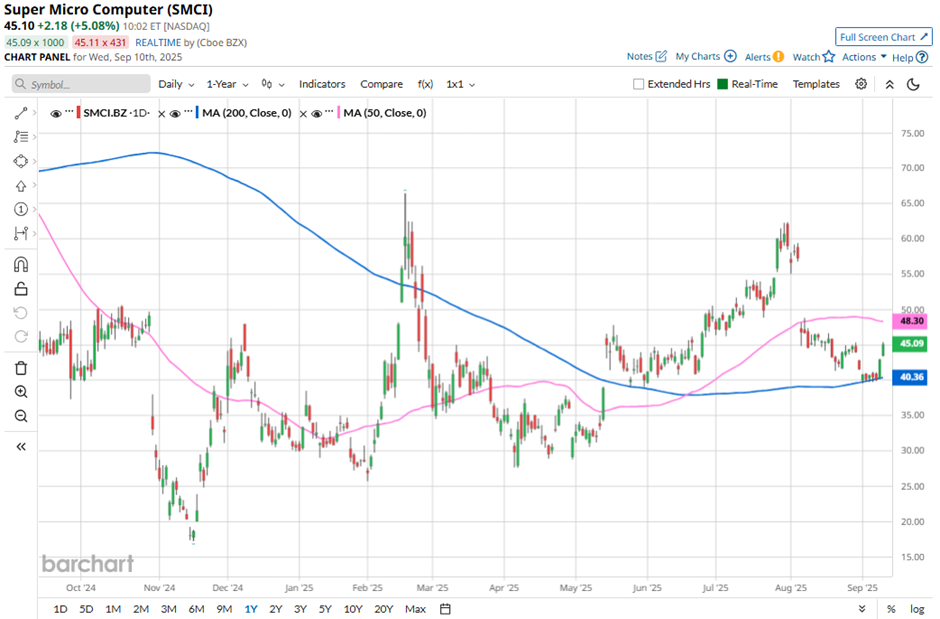Screen dimensions: 940x619
Task: Open chart settings gear icon
Action: tap(861, 84)
